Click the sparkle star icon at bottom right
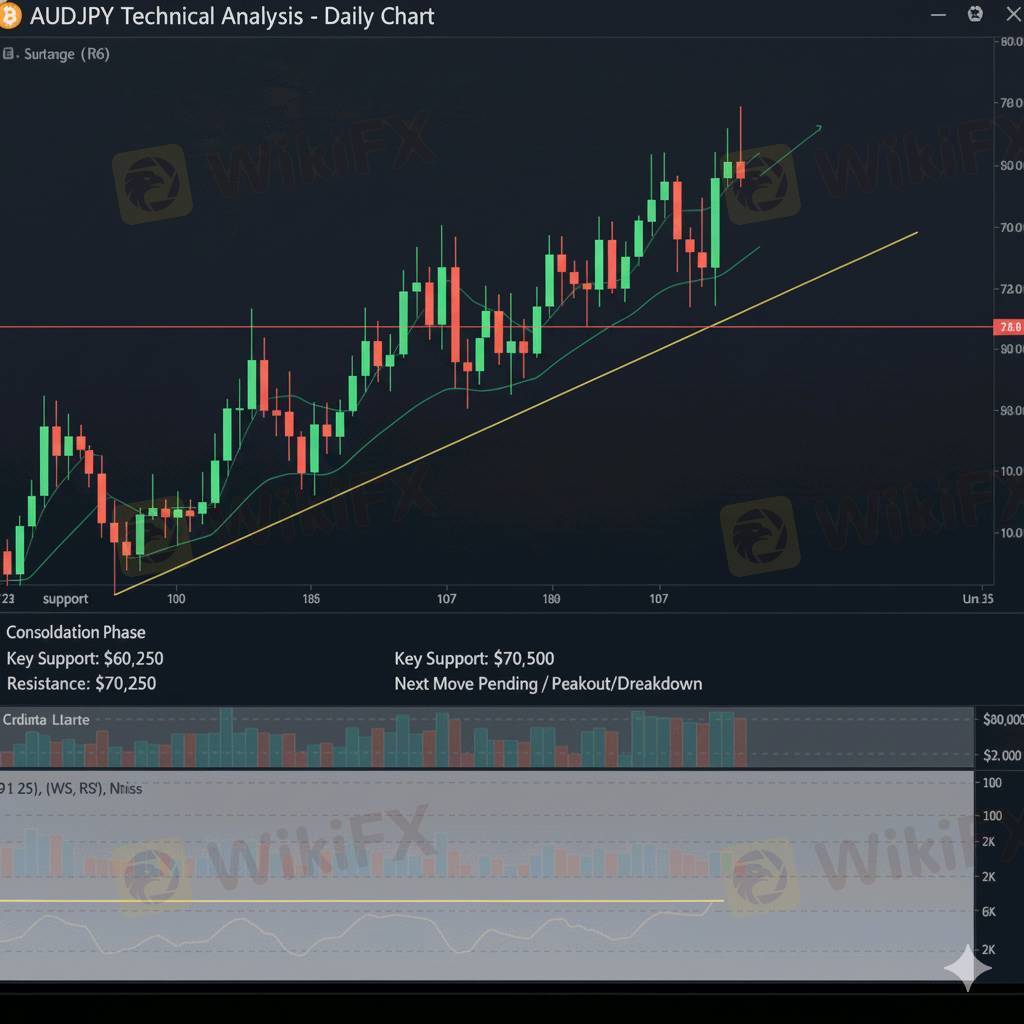Viewport: 1024px width, 1024px height. (x=968, y=967)
